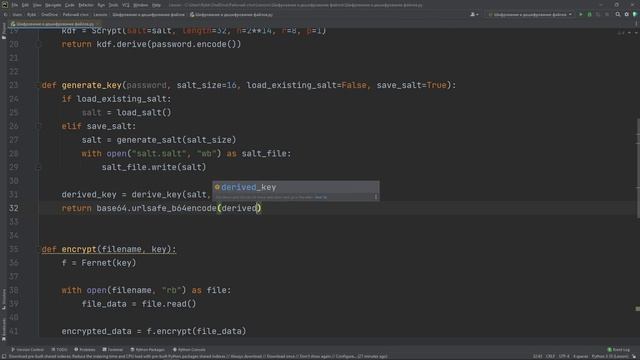This screenshot has height=360, width=640.
Task: Open the Help menu
Action: click(x=156, y=5)
